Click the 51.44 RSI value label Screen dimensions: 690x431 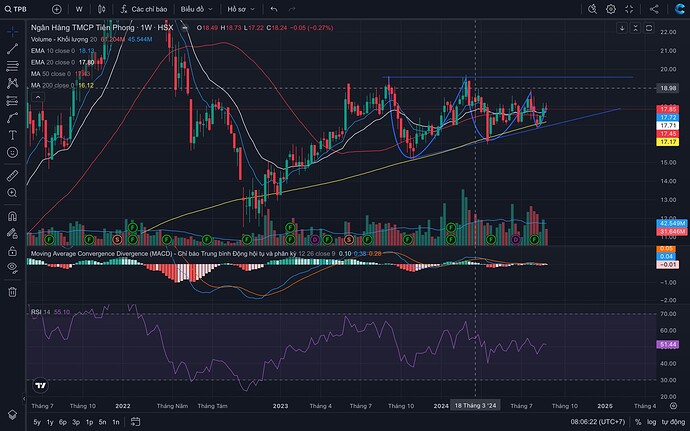(668, 344)
